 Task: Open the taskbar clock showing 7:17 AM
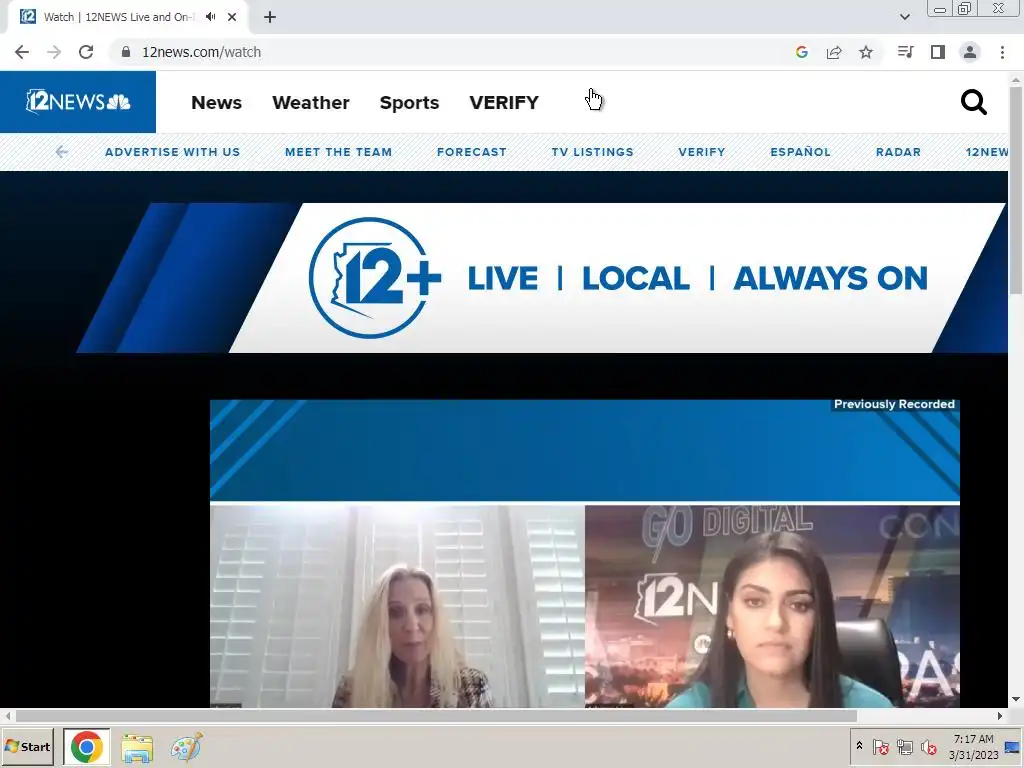(x=973, y=746)
